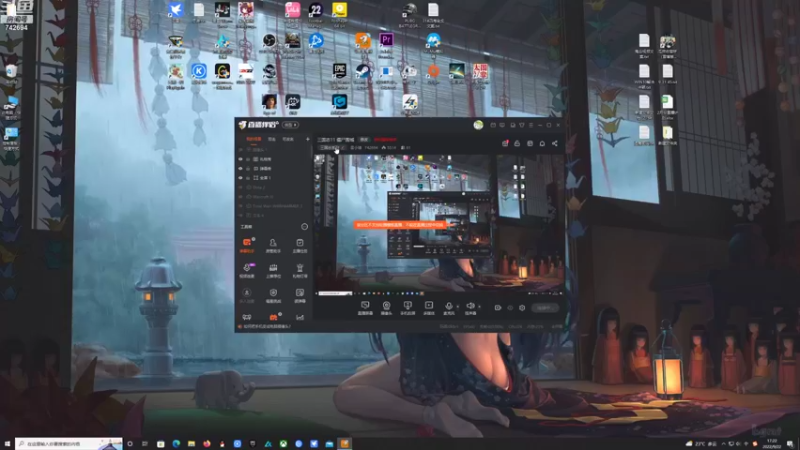Open the chart statistics tool in toolbox bottom row
The width and height of the screenshot is (800, 450).
click(x=300, y=317)
